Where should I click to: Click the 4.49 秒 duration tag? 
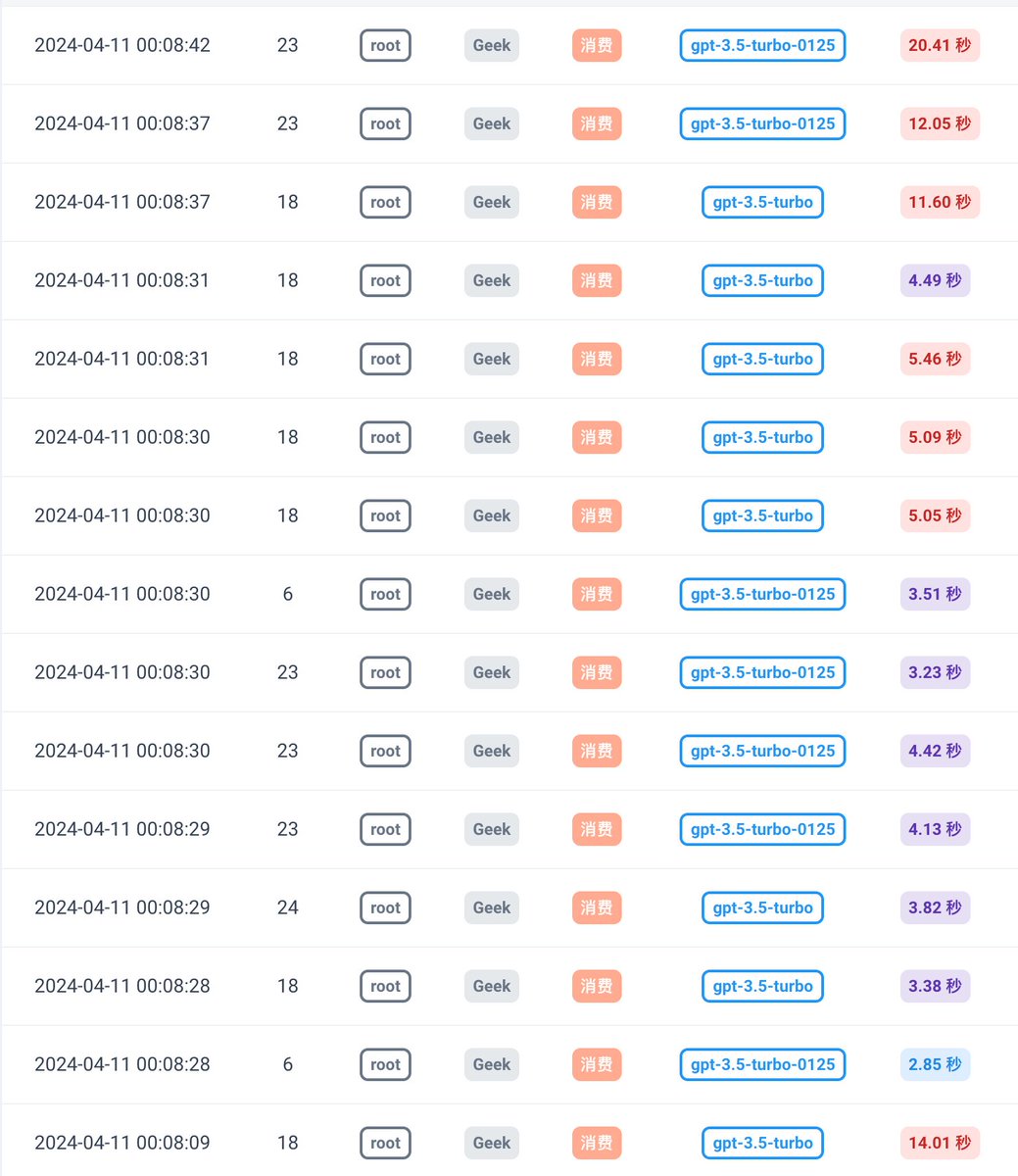tap(935, 280)
